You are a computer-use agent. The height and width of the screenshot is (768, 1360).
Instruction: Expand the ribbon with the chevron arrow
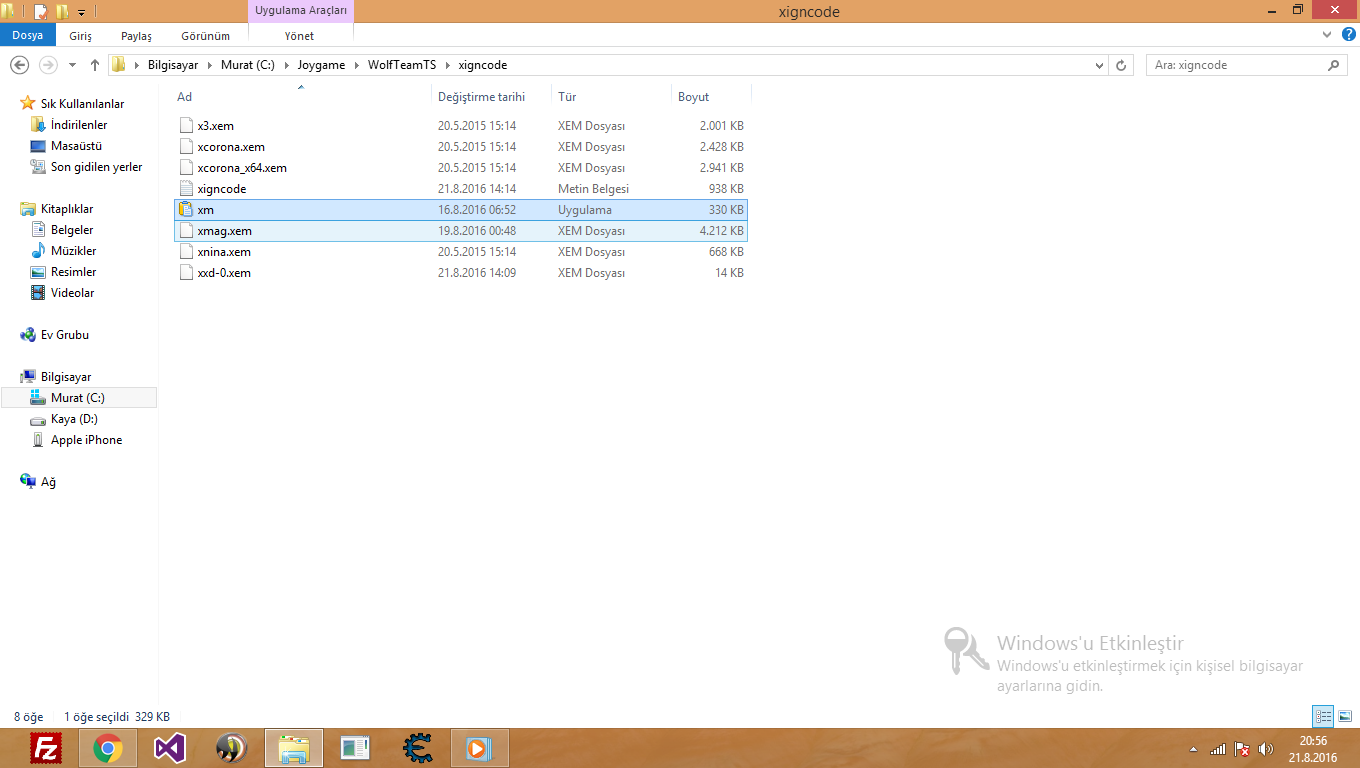tap(1326, 35)
